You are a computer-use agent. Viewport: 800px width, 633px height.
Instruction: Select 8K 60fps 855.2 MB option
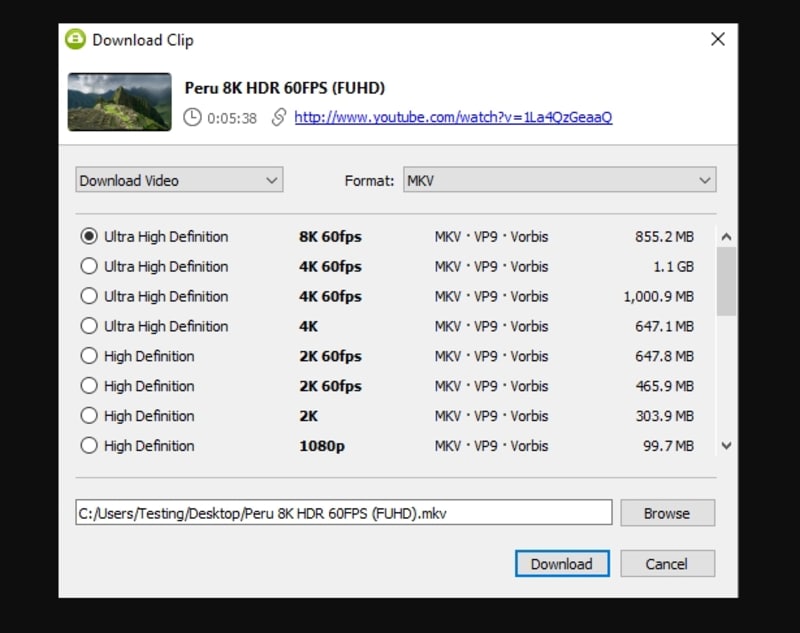(x=89, y=236)
